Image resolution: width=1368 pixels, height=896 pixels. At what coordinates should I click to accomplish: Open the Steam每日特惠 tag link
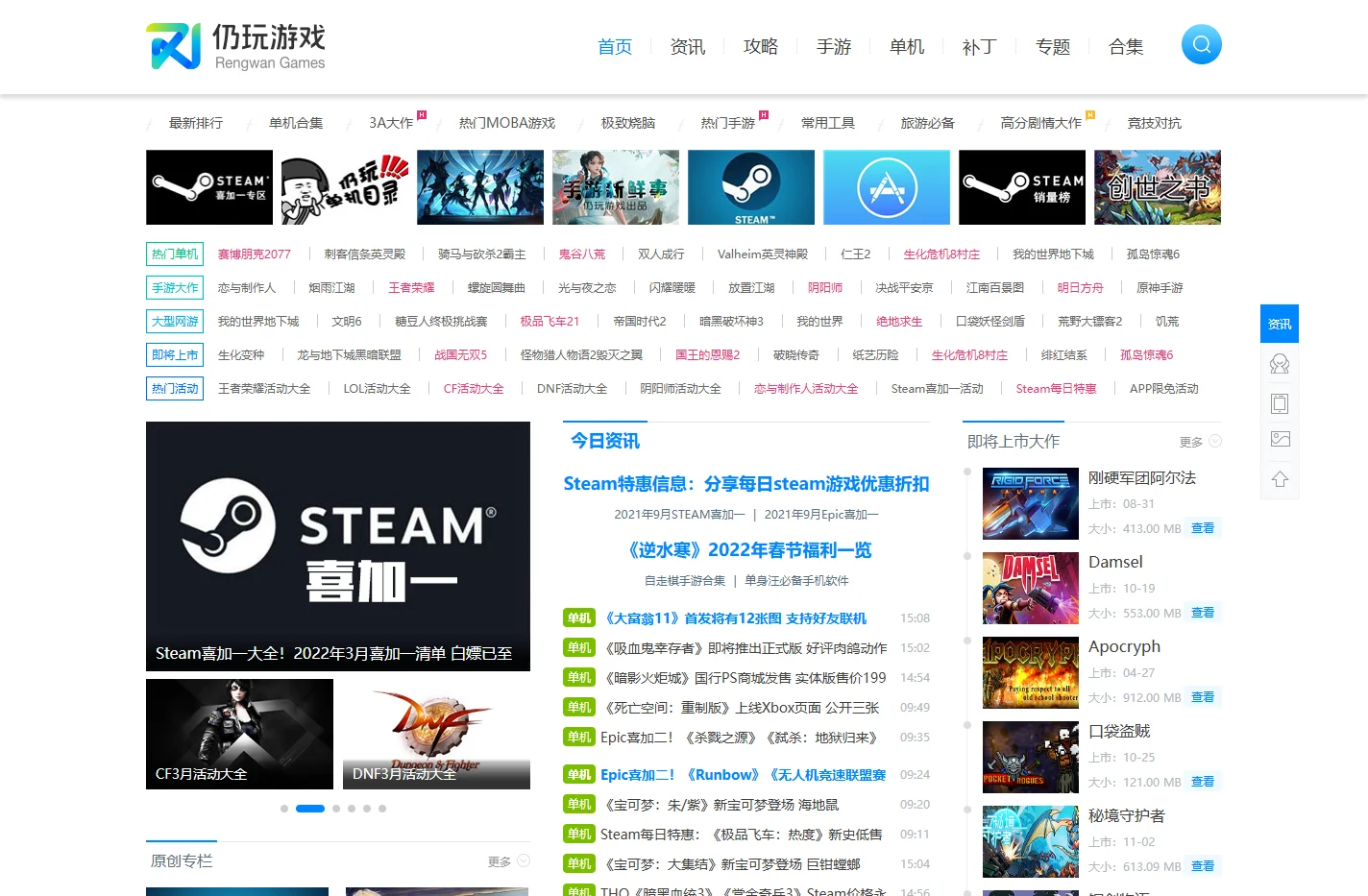tap(1056, 389)
